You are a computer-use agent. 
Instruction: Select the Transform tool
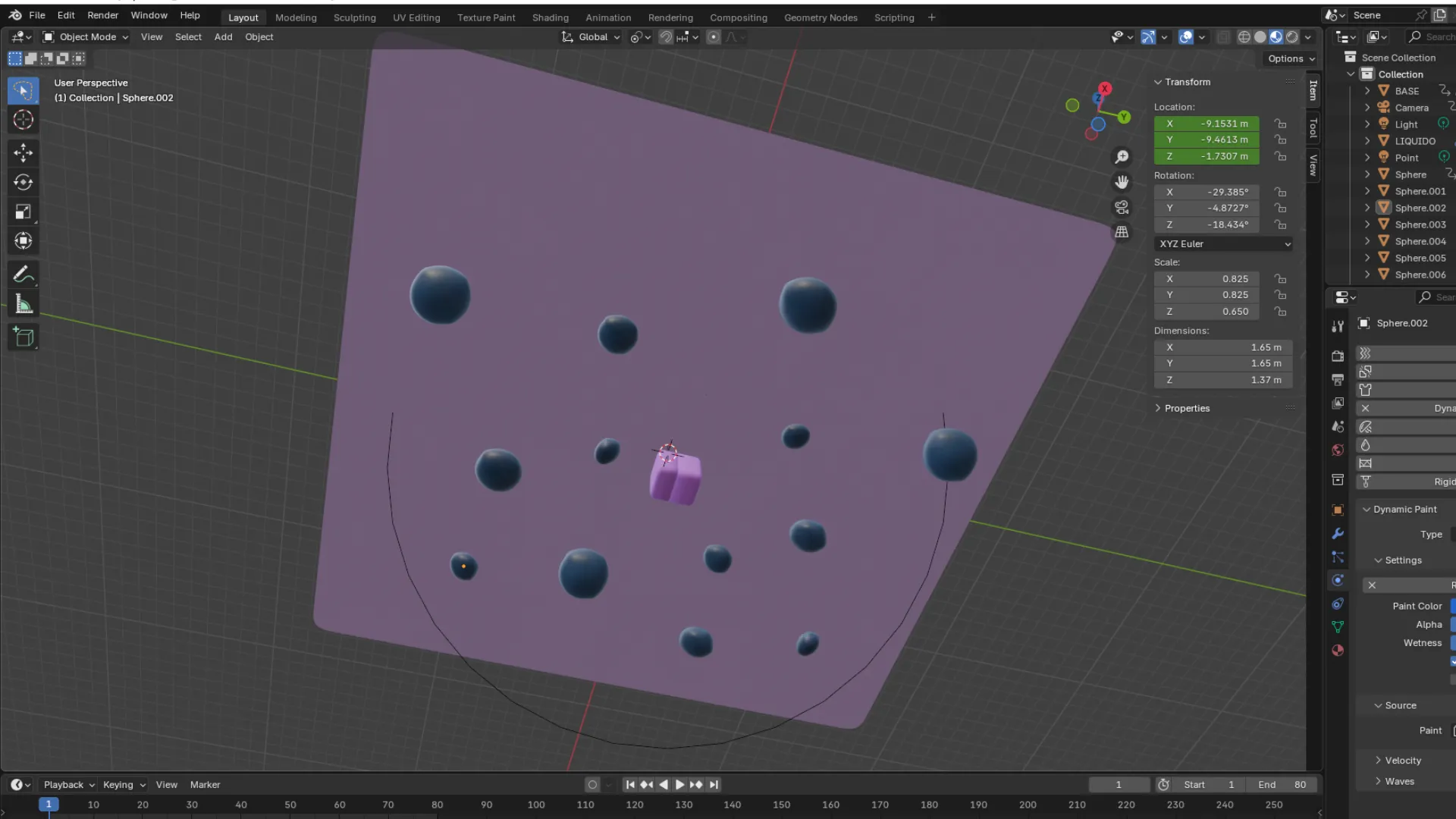23,241
